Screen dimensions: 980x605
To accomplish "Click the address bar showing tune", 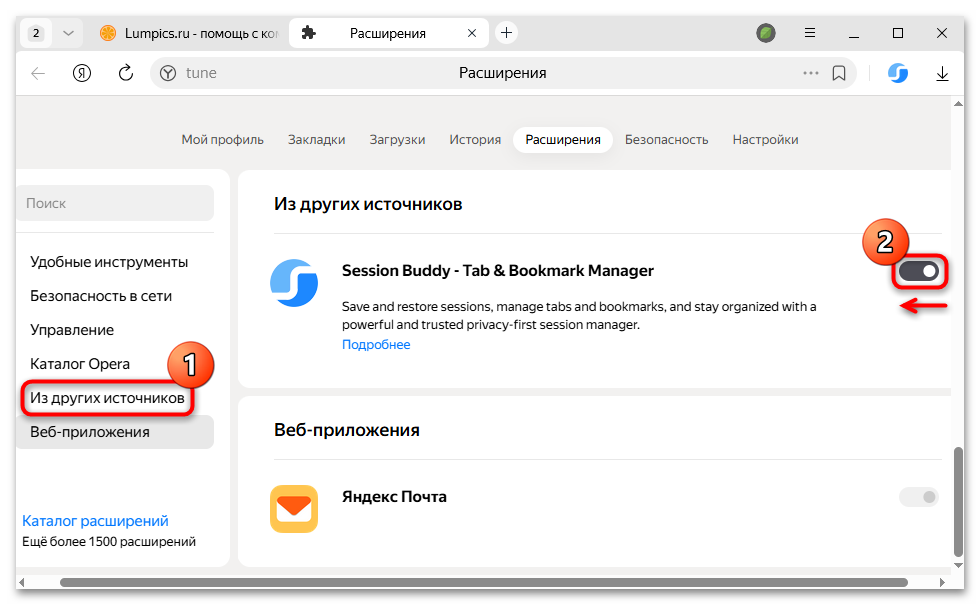I will click(503, 73).
